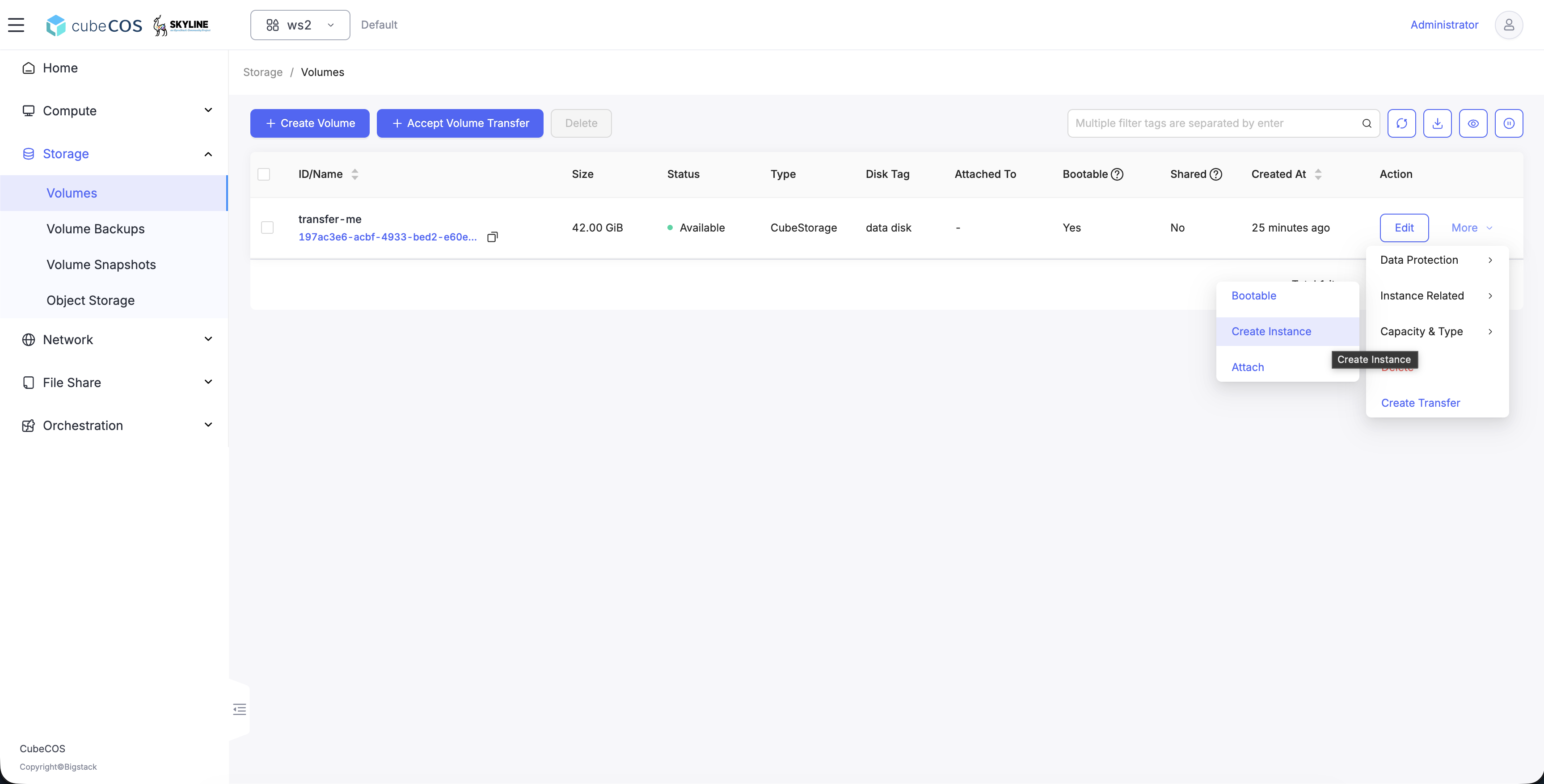This screenshot has height=784, width=1544.
Task: Select Volumes in the sidebar
Action: pyautogui.click(x=114, y=193)
